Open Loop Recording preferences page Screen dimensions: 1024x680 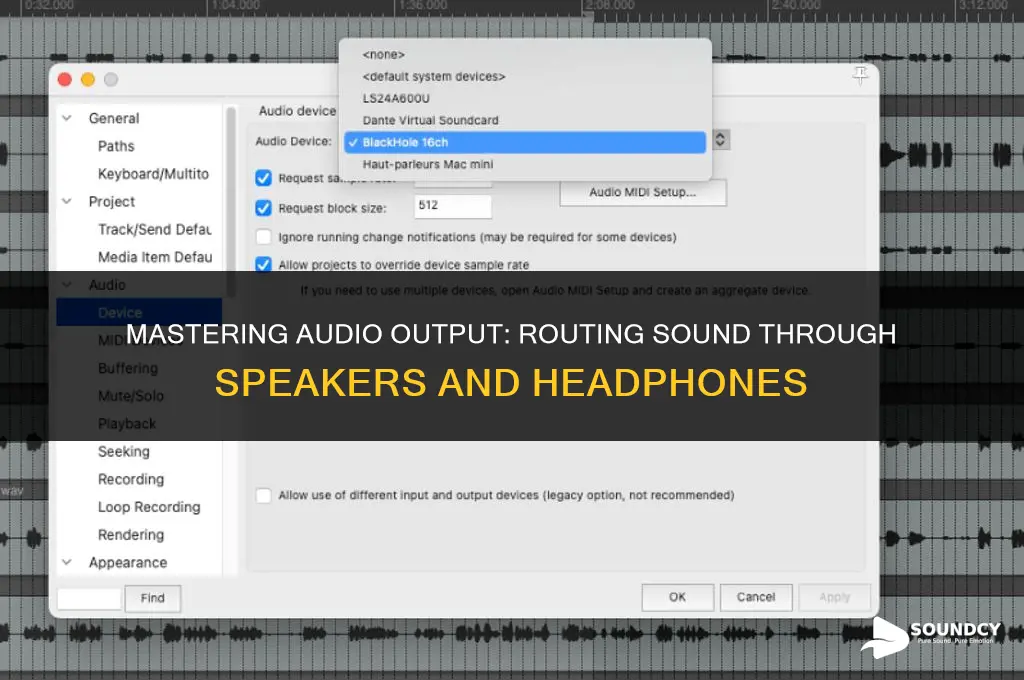[149, 507]
